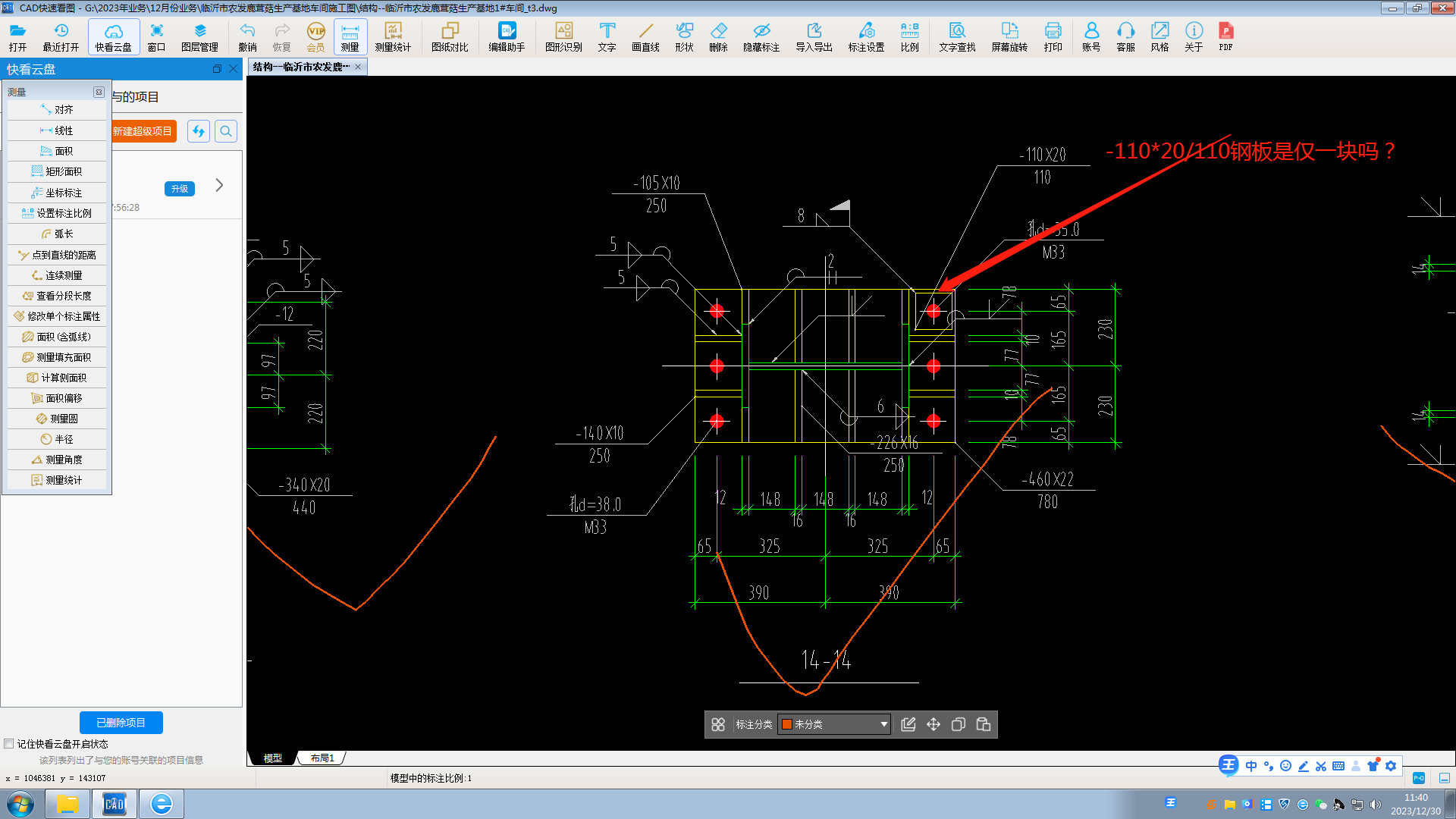1456x819 pixels.
Task: Toggle the 快看云盘 cloud drive panel
Action: (x=114, y=36)
